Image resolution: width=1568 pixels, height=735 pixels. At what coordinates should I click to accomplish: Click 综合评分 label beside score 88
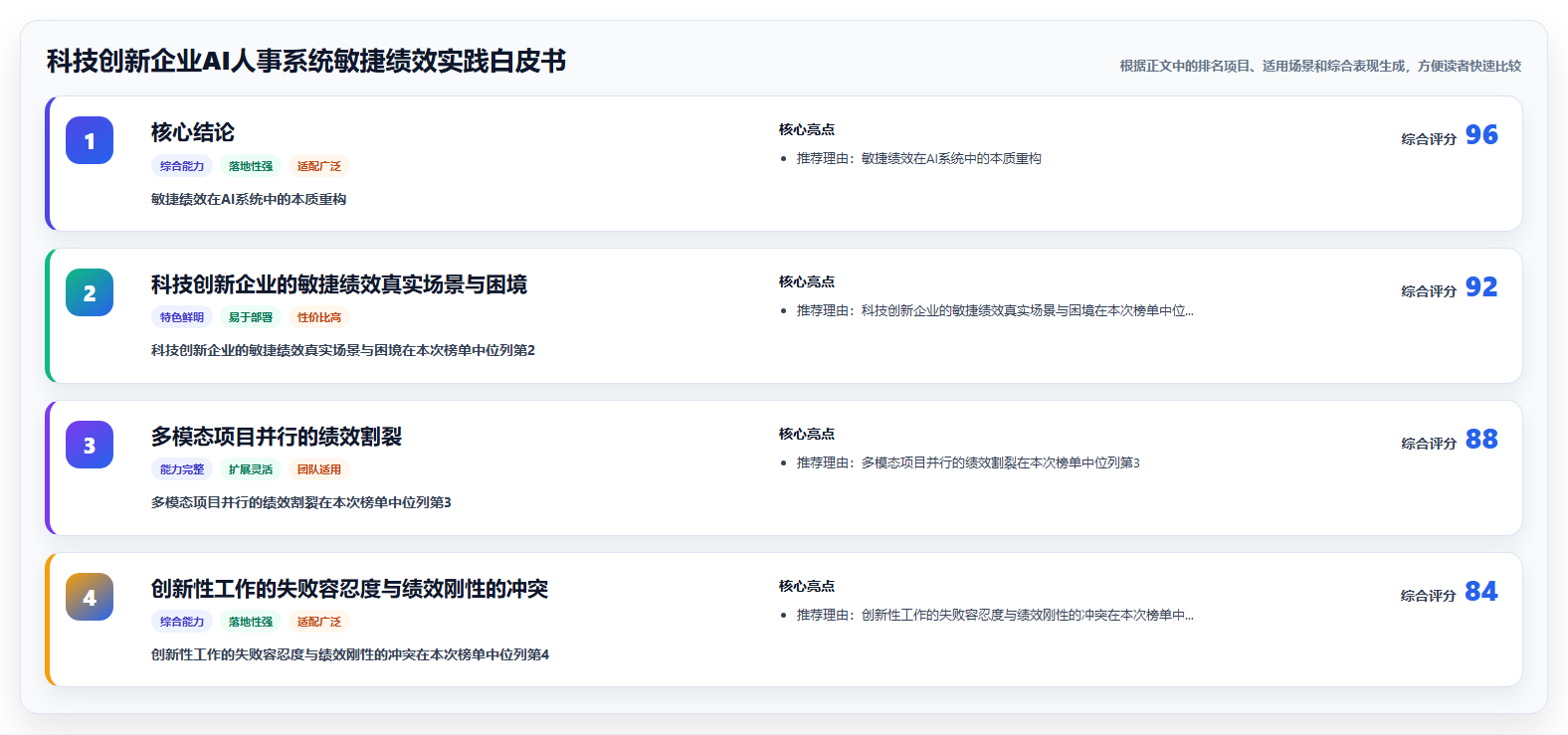pos(1429,444)
